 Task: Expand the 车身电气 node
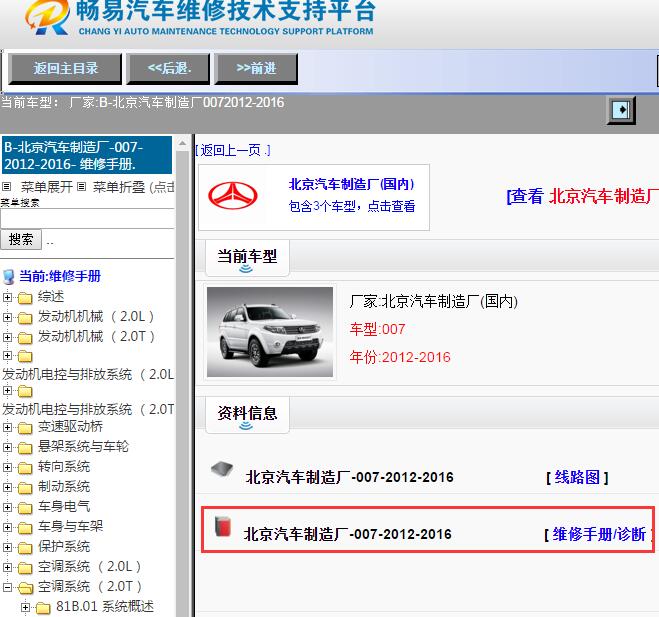[x=7, y=507]
